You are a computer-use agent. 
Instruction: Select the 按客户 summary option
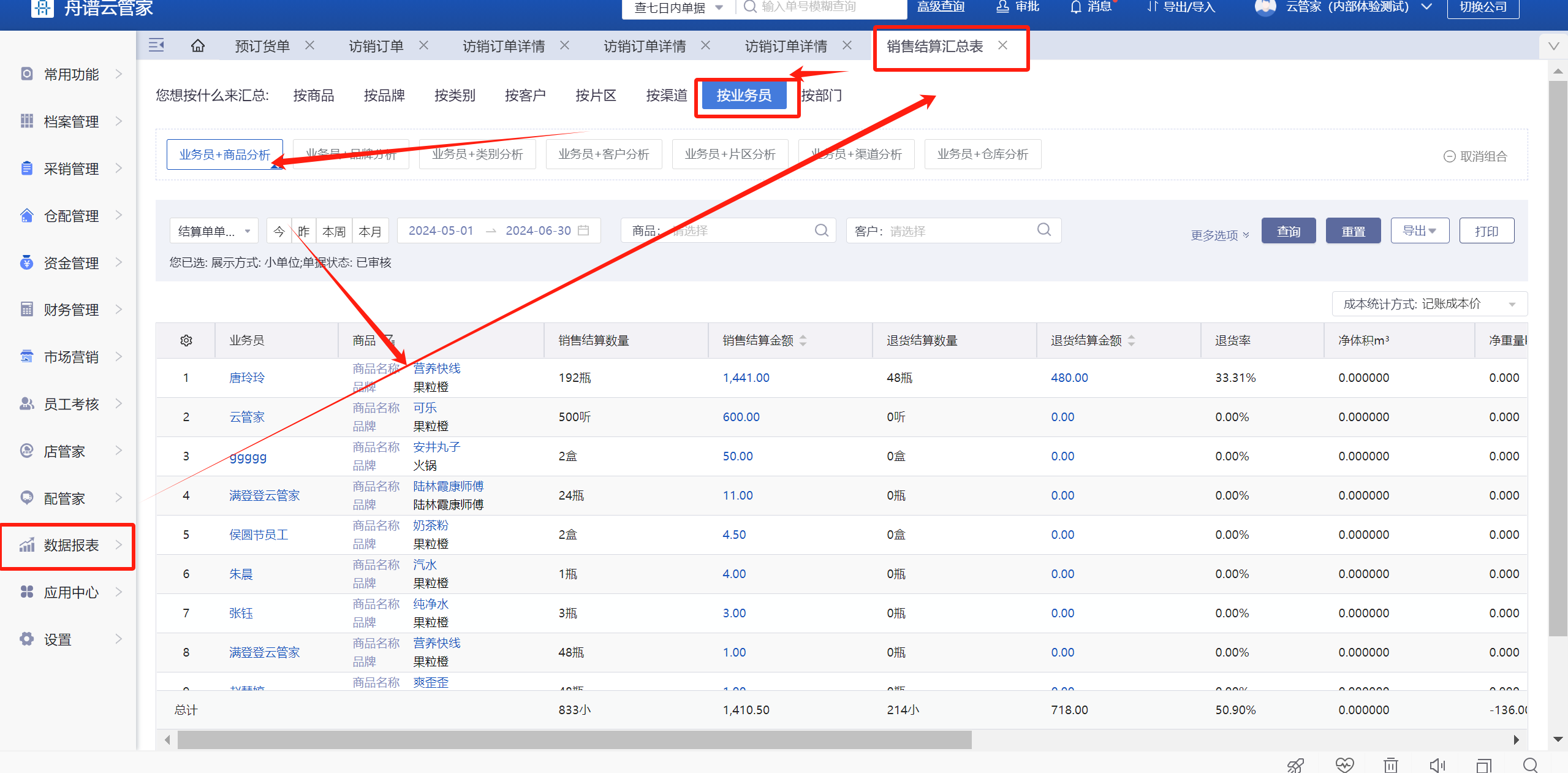(525, 96)
